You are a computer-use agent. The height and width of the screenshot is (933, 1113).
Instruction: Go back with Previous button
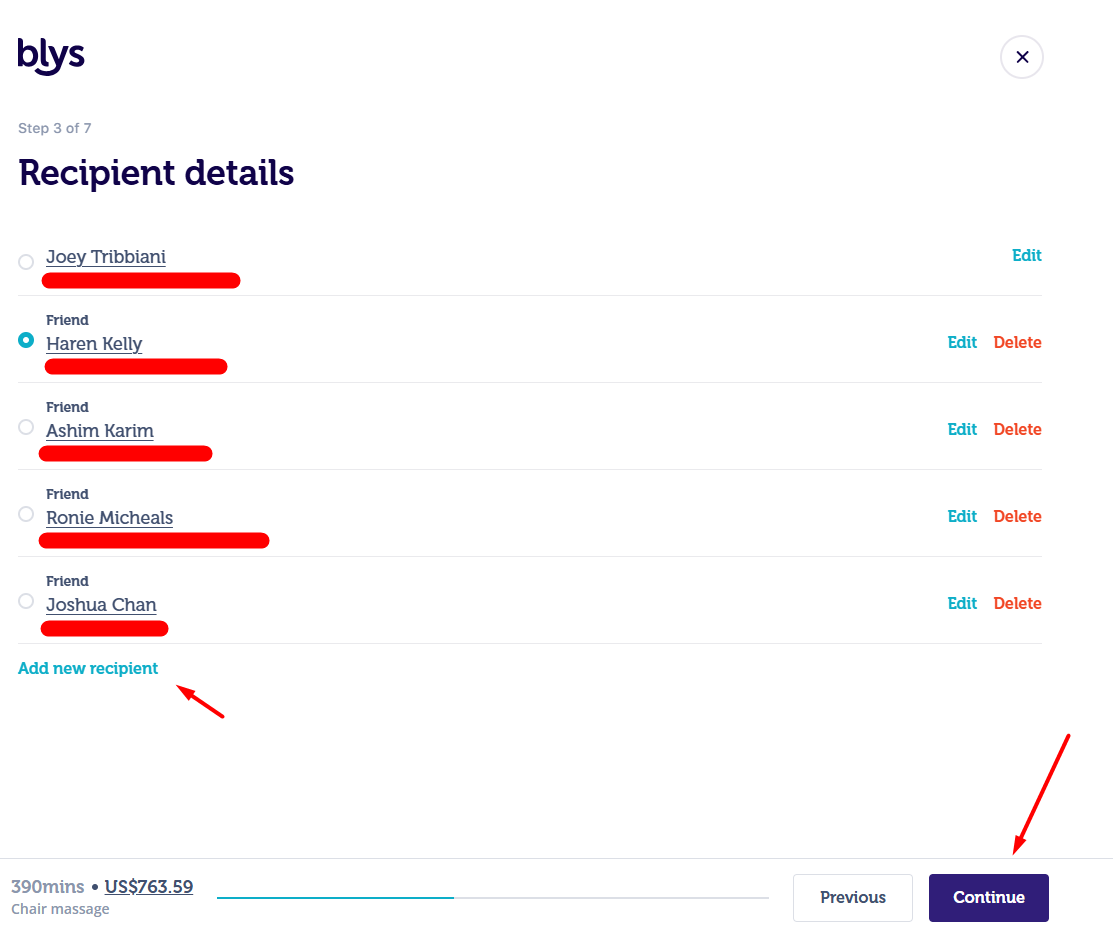[x=852, y=897]
